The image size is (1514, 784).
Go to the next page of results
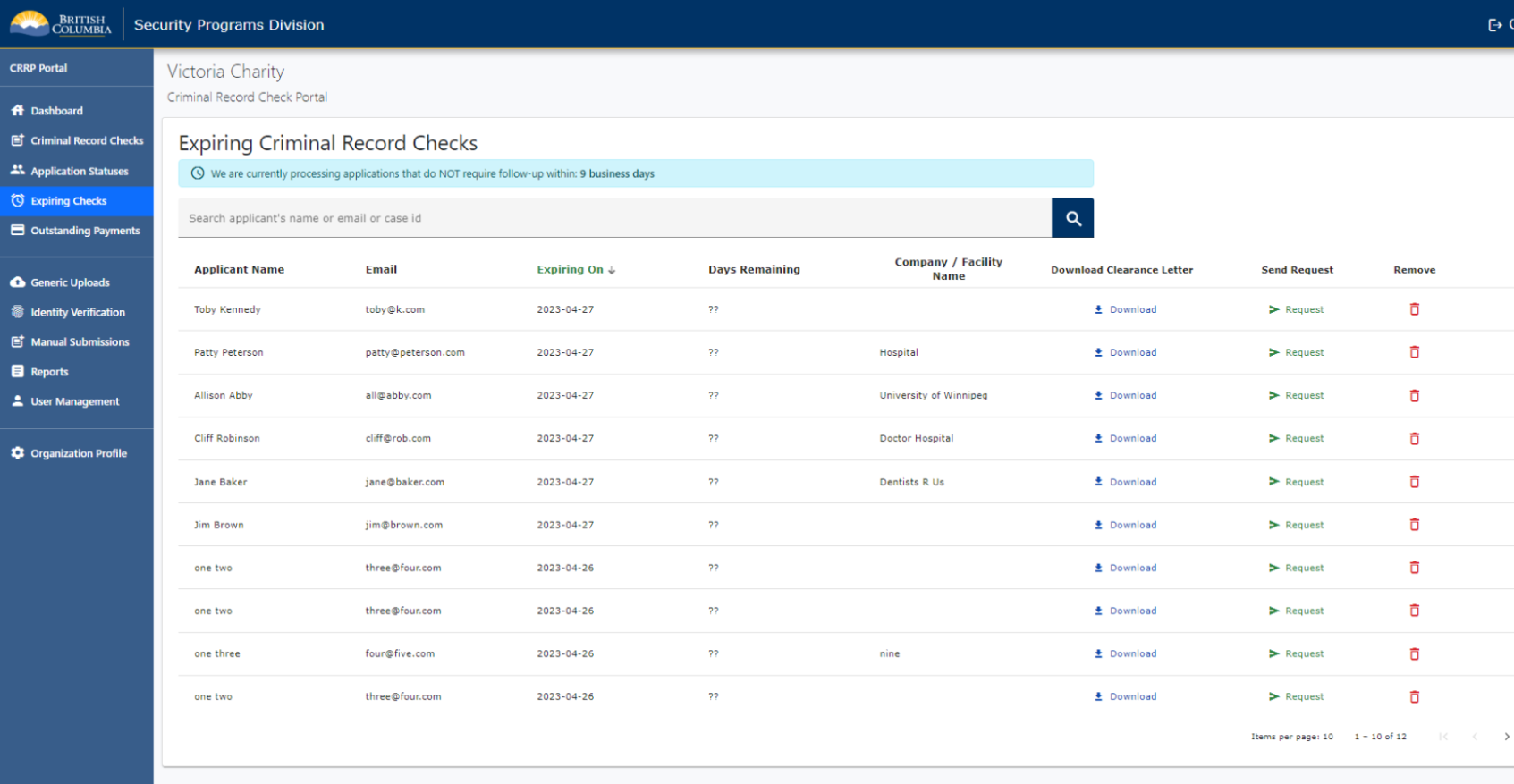click(x=1506, y=737)
